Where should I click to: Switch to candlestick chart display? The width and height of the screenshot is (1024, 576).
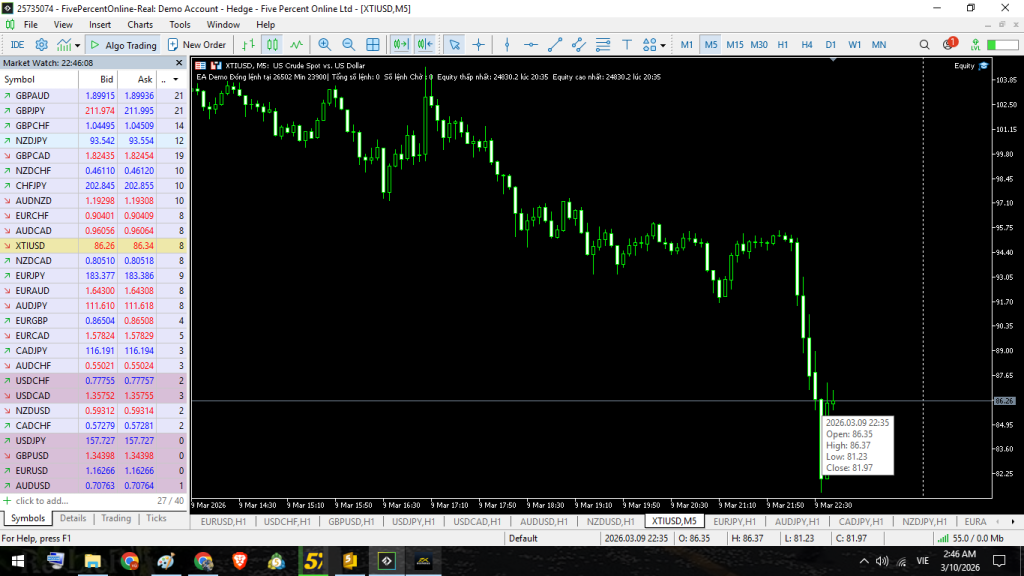[272, 44]
